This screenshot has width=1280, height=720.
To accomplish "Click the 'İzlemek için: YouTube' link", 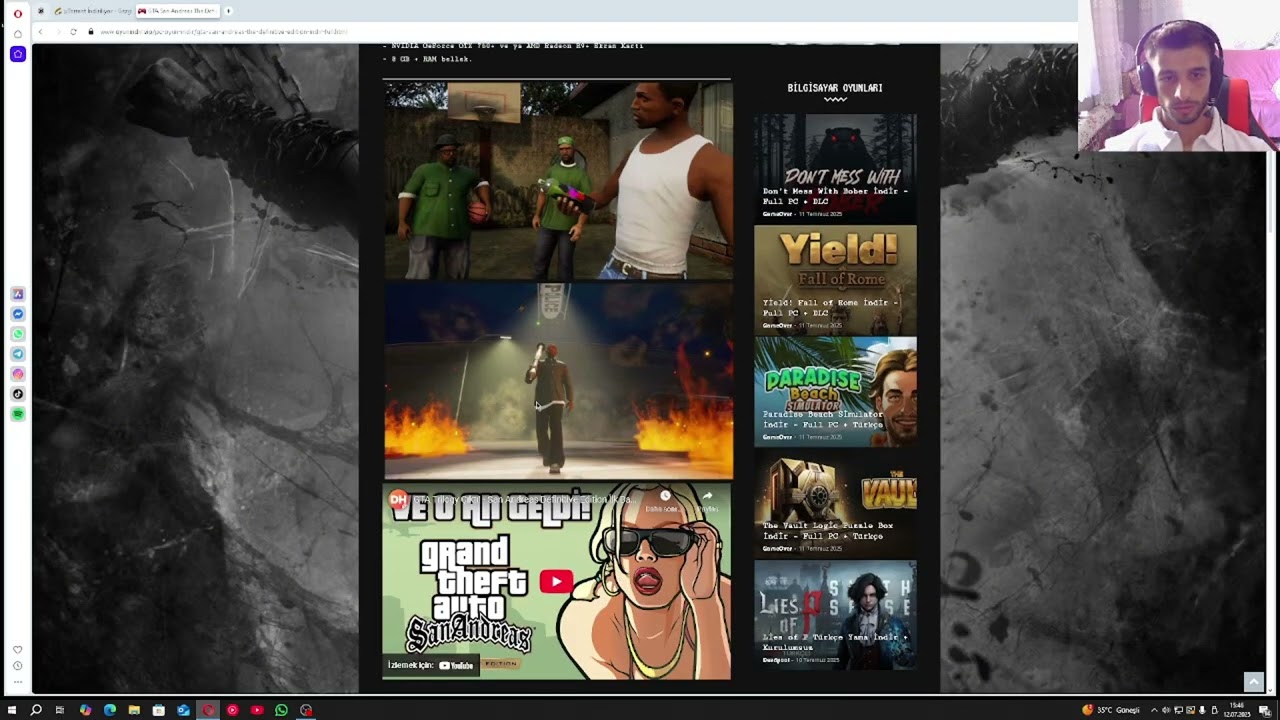I will coord(431,665).
